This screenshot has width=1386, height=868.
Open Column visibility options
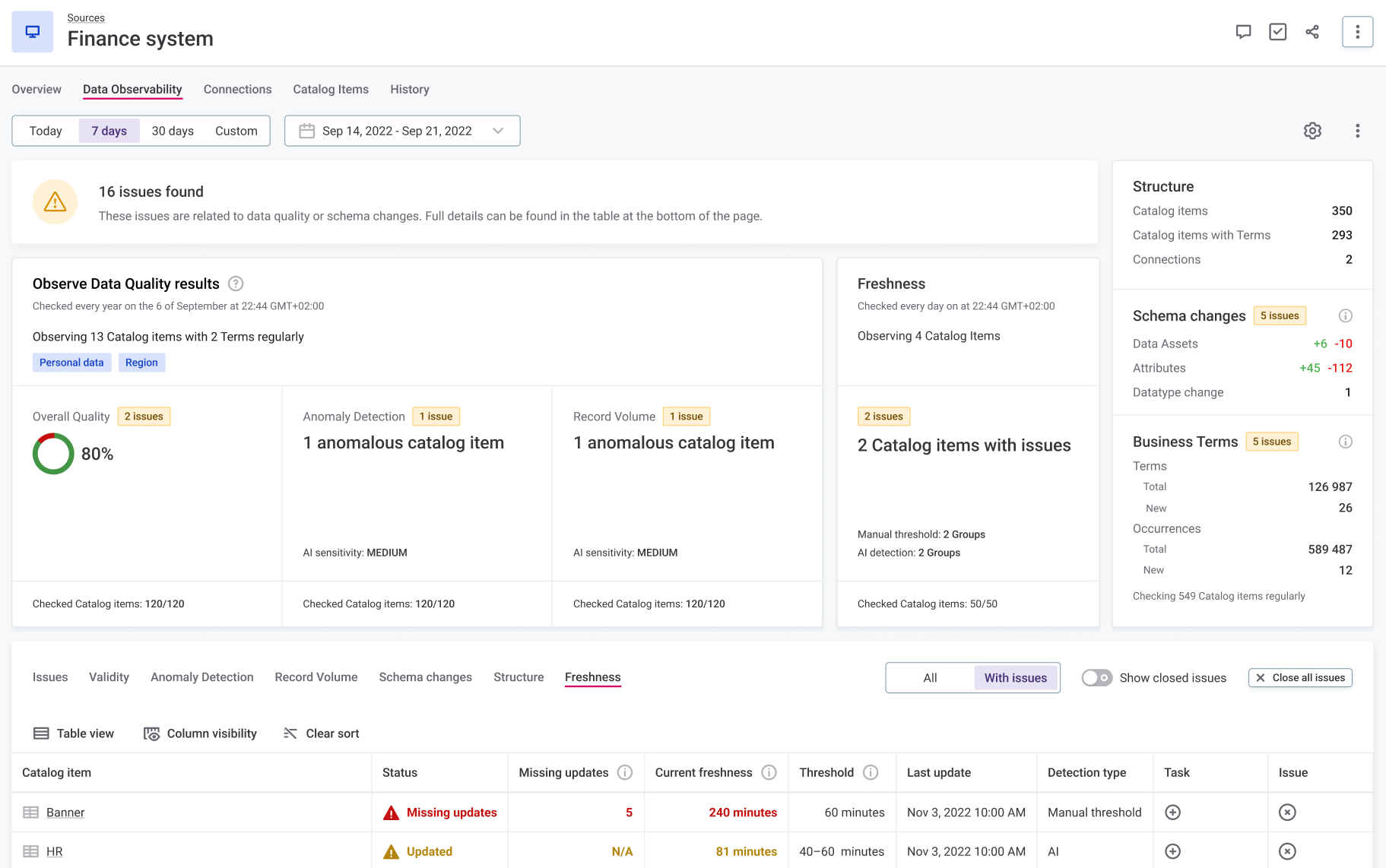pos(200,733)
